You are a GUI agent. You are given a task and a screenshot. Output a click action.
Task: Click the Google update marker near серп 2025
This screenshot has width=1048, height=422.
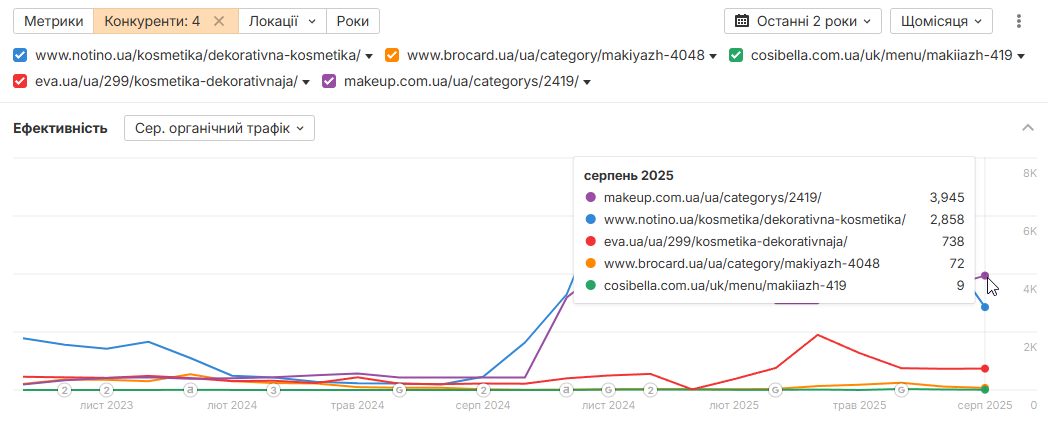901,389
